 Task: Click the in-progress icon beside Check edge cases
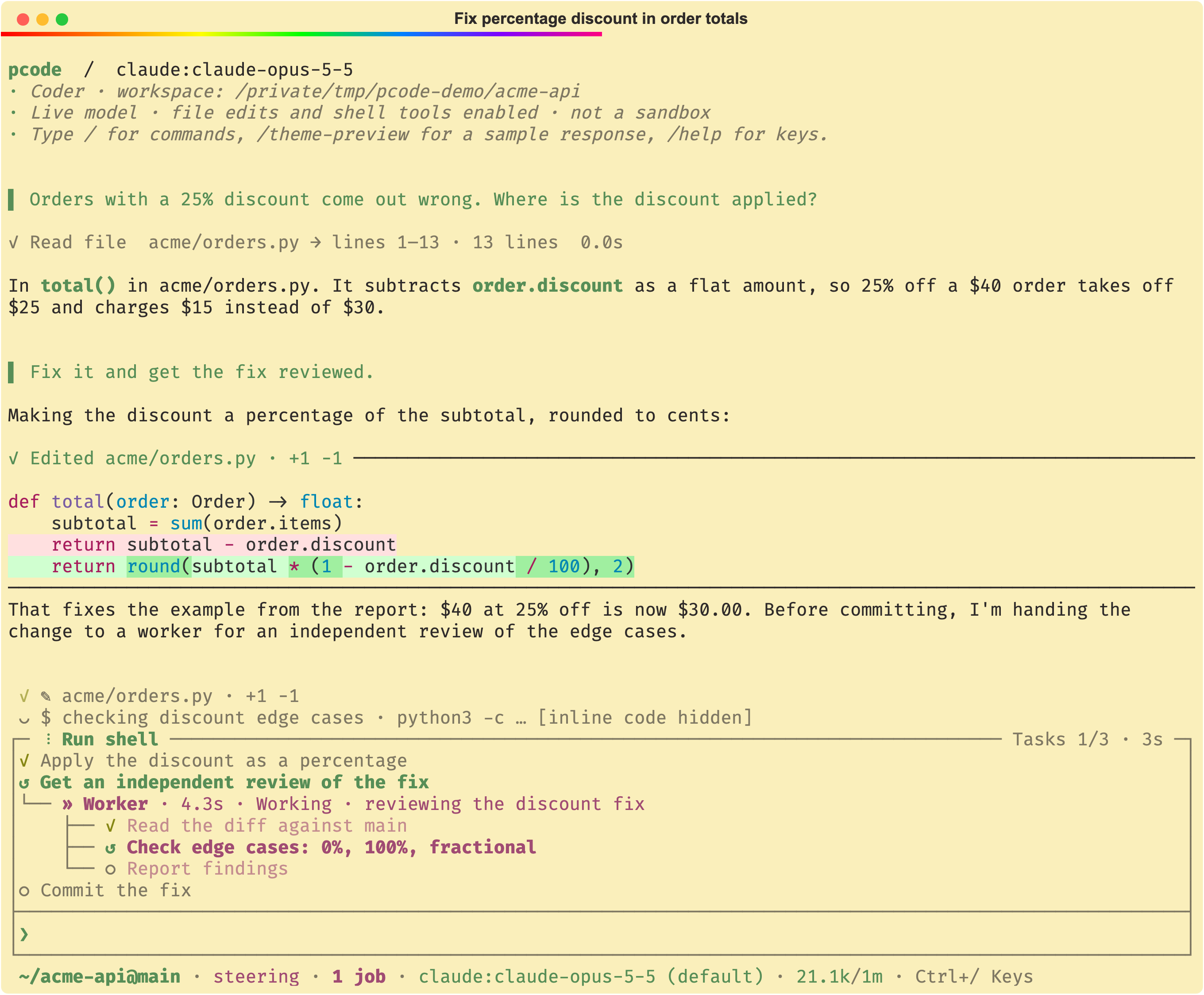point(111,848)
